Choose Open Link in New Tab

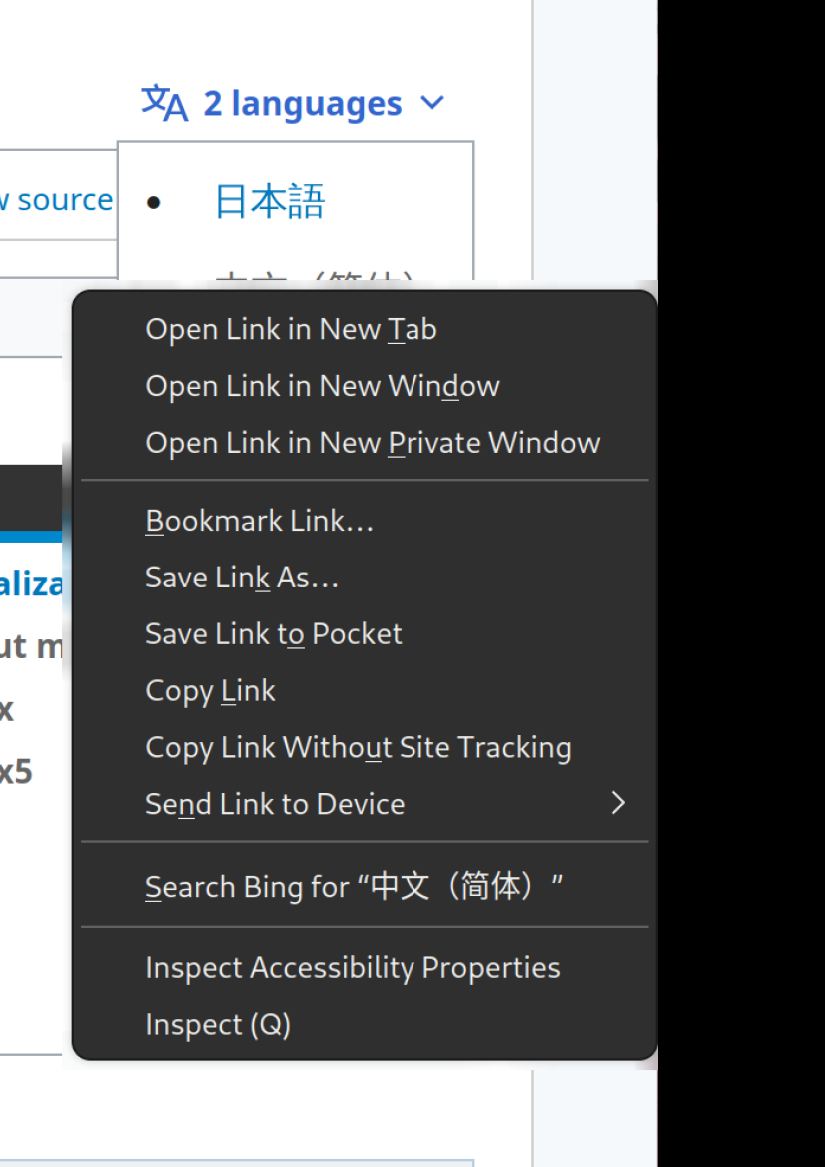(x=290, y=330)
